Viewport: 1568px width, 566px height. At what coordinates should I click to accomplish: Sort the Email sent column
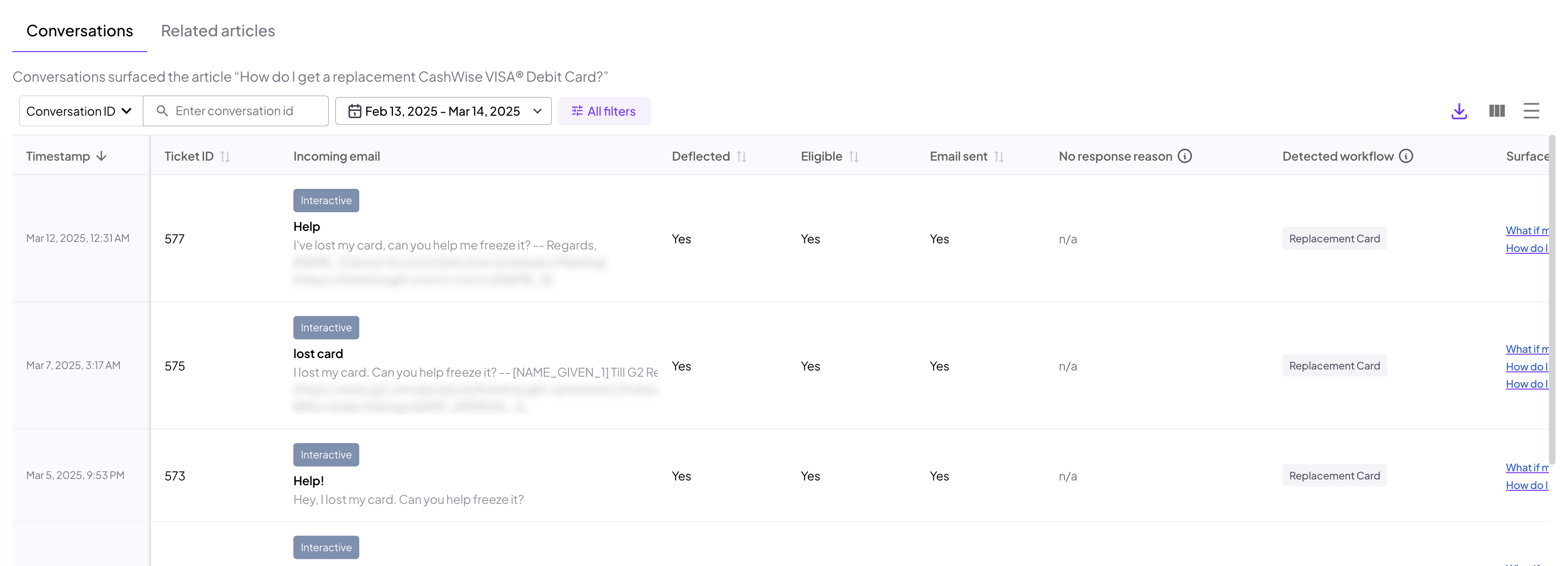point(998,157)
